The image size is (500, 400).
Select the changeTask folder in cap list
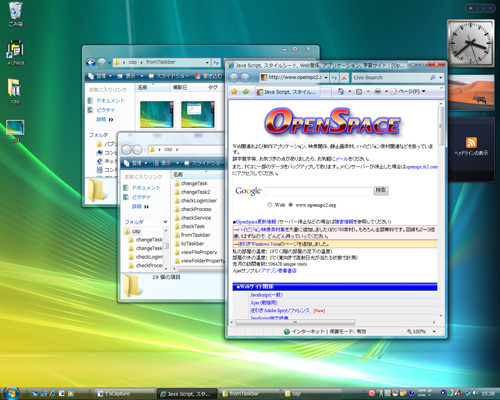point(191,184)
